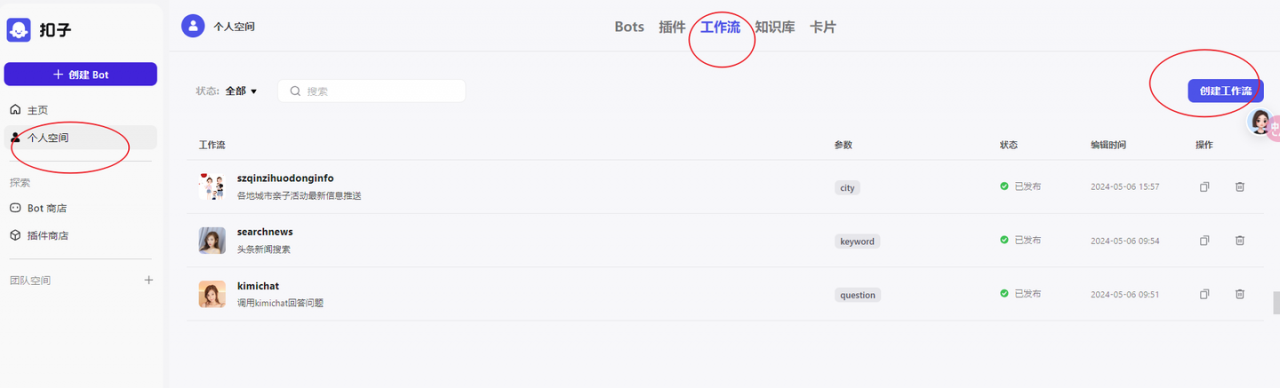Copy the szqinzihuodonginfo workflow

coord(1205,187)
